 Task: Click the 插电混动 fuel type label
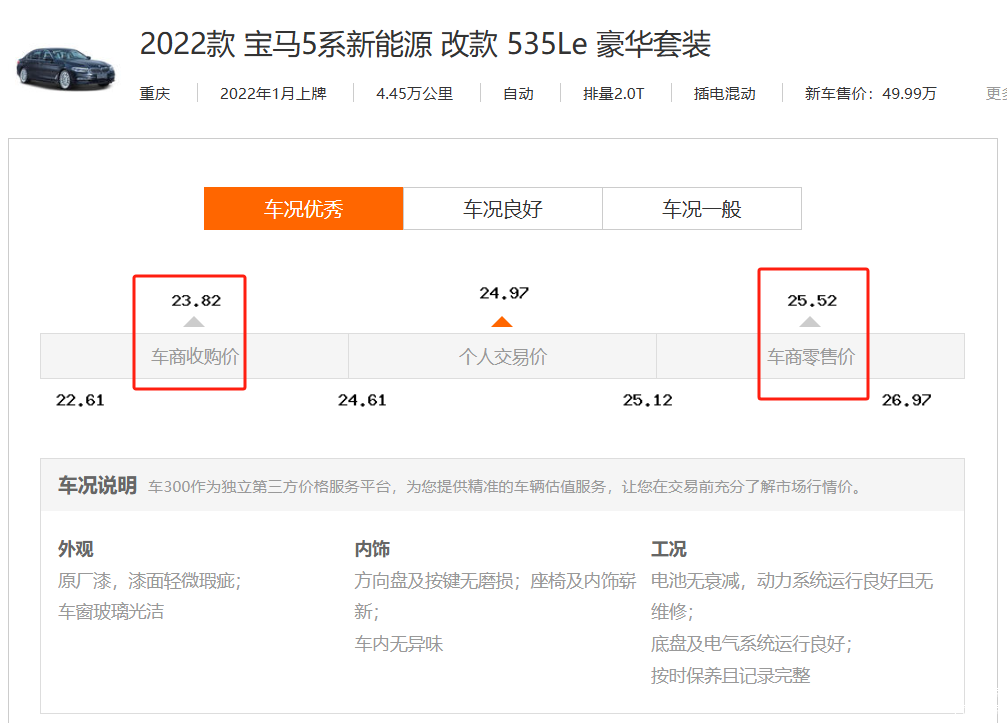724,93
